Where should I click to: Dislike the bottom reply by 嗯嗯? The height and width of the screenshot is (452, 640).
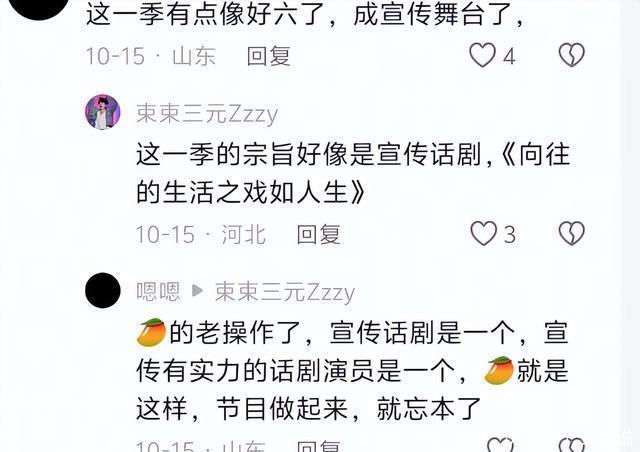coord(571,445)
